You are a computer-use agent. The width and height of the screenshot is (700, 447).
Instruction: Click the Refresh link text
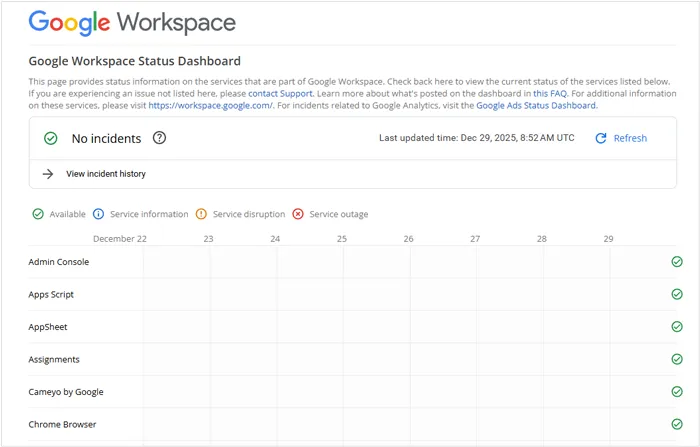point(630,138)
